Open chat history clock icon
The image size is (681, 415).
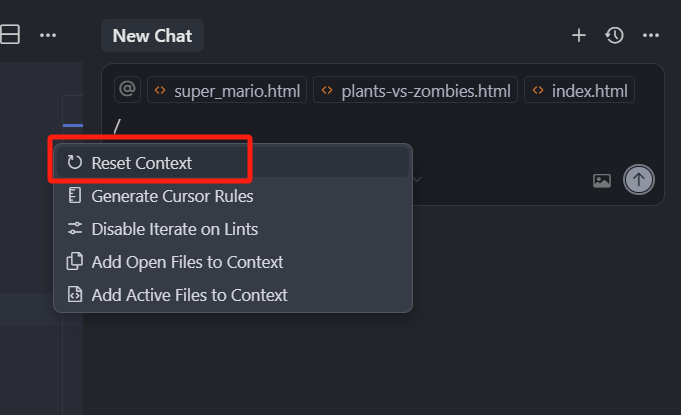point(614,35)
